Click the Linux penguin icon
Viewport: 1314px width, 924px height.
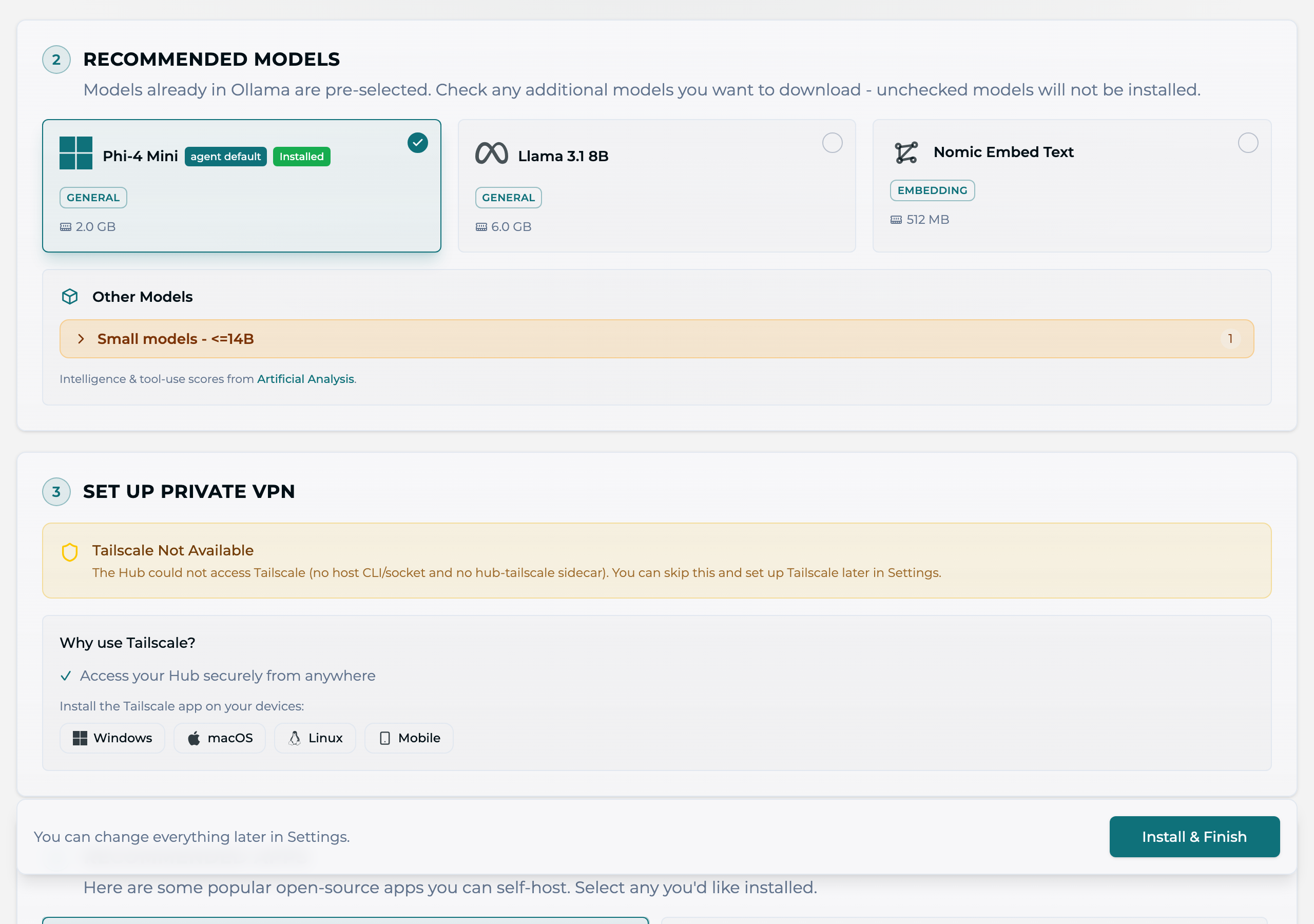coord(295,738)
